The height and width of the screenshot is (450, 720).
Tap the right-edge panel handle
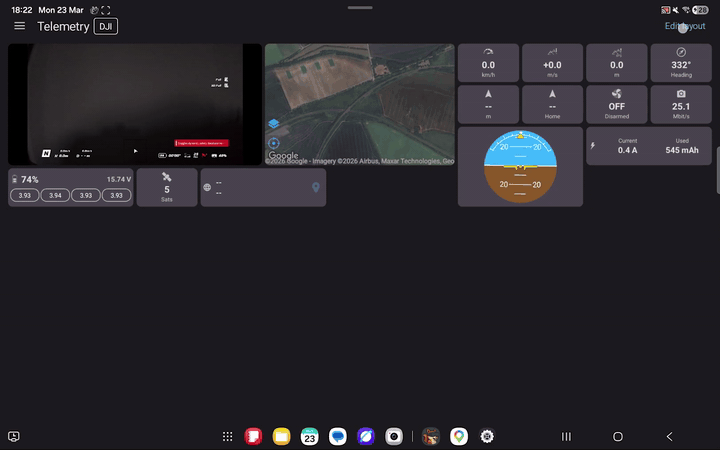click(x=718, y=171)
